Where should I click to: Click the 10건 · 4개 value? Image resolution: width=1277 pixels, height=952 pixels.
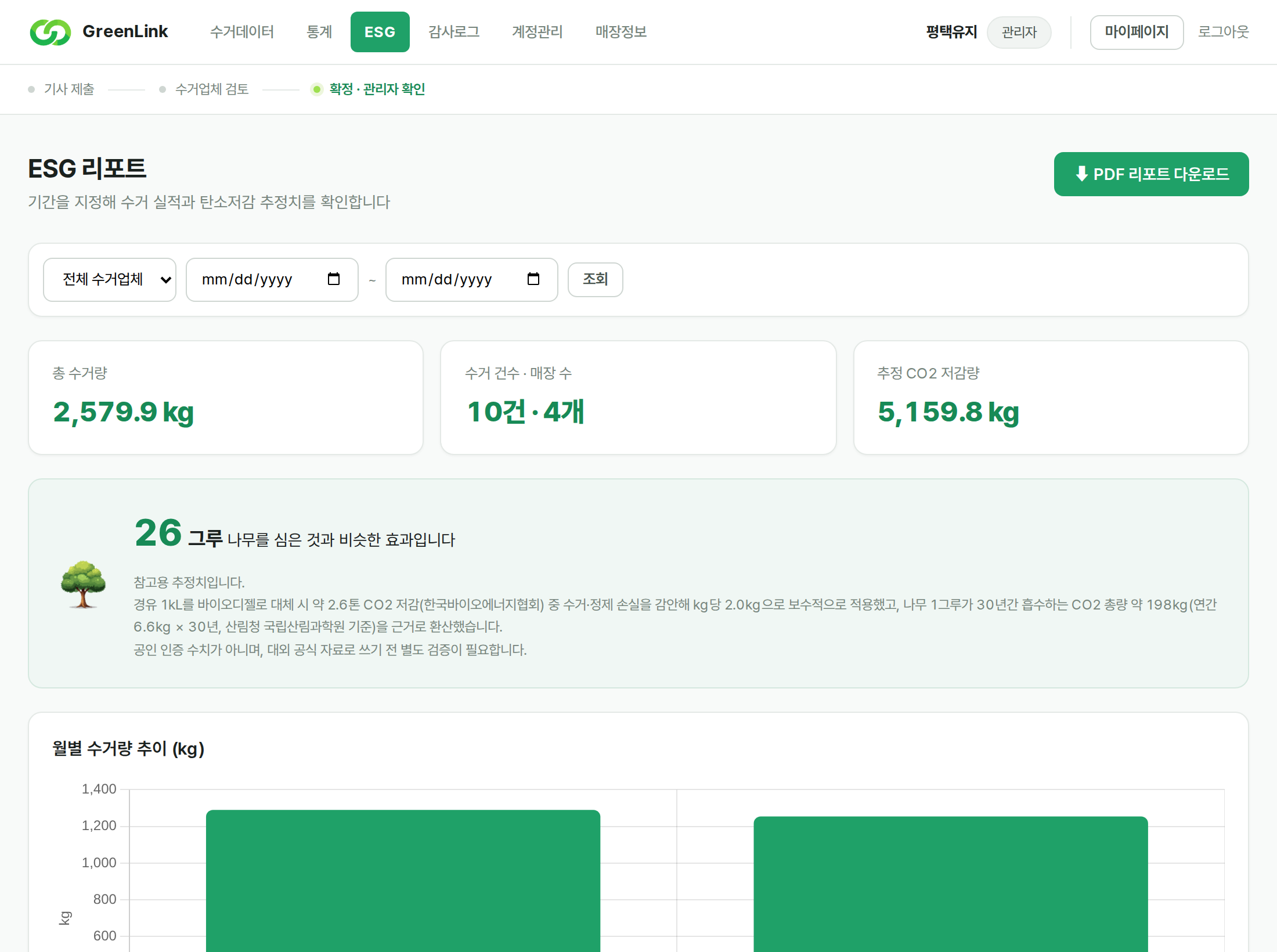(x=525, y=412)
